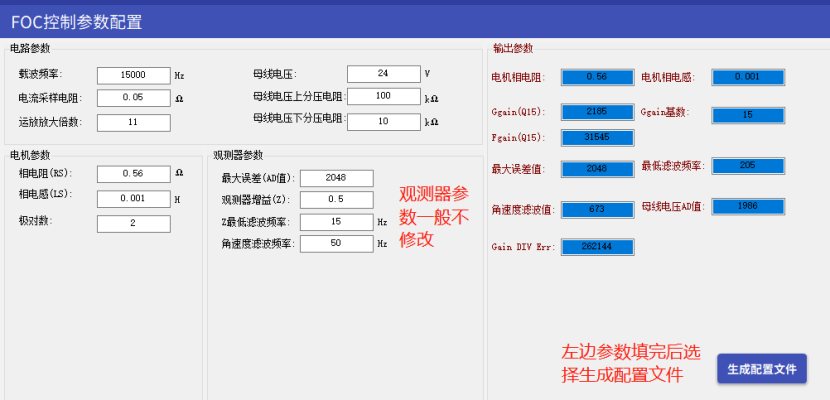Click the 母线电压下分压电阻 input field

pyautogui.click(x=383, y=121)
